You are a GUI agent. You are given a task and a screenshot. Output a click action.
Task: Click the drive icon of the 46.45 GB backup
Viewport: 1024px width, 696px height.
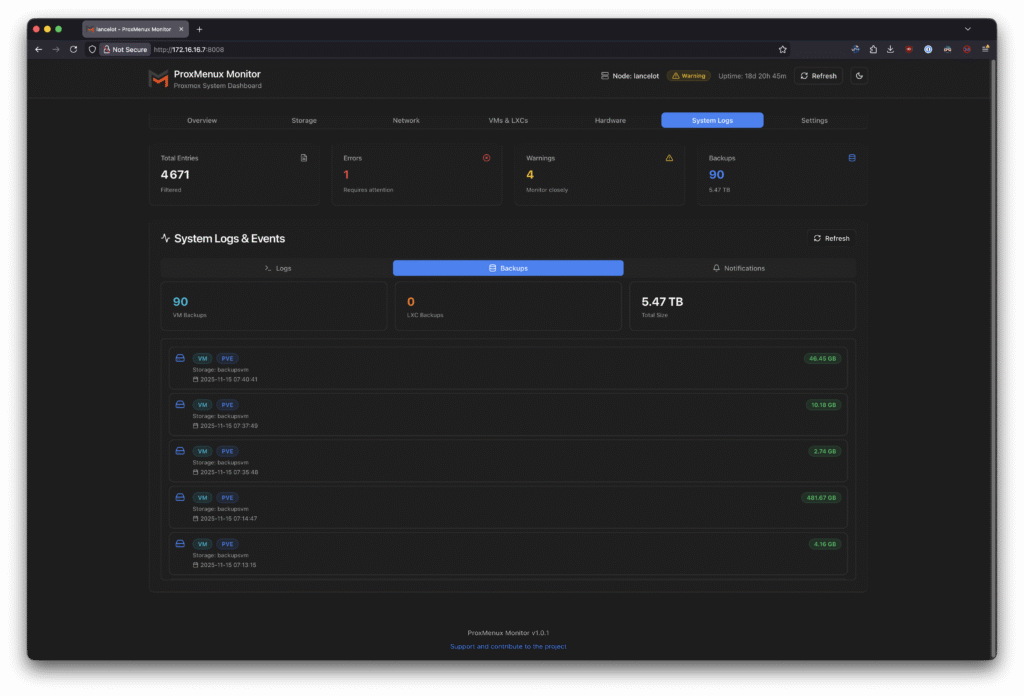click(180, 358)
